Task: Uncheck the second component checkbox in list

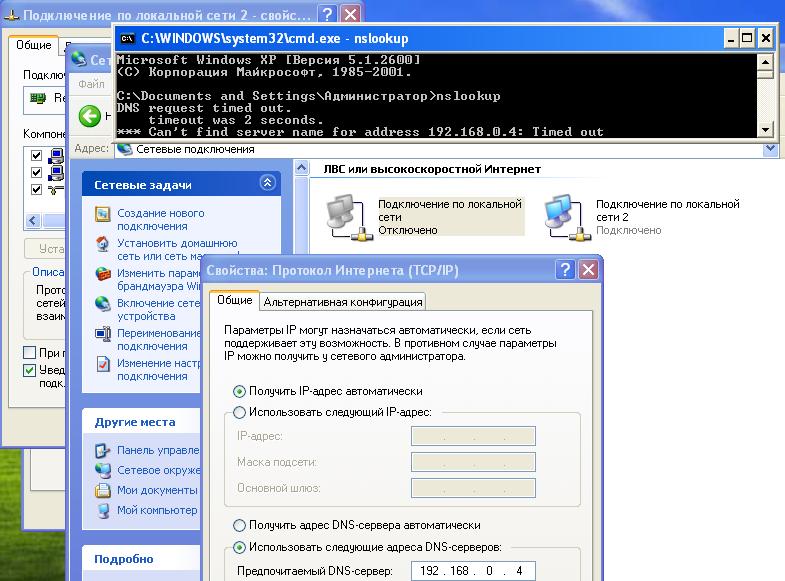Action: pyautogui.click(x=36, y=172)
